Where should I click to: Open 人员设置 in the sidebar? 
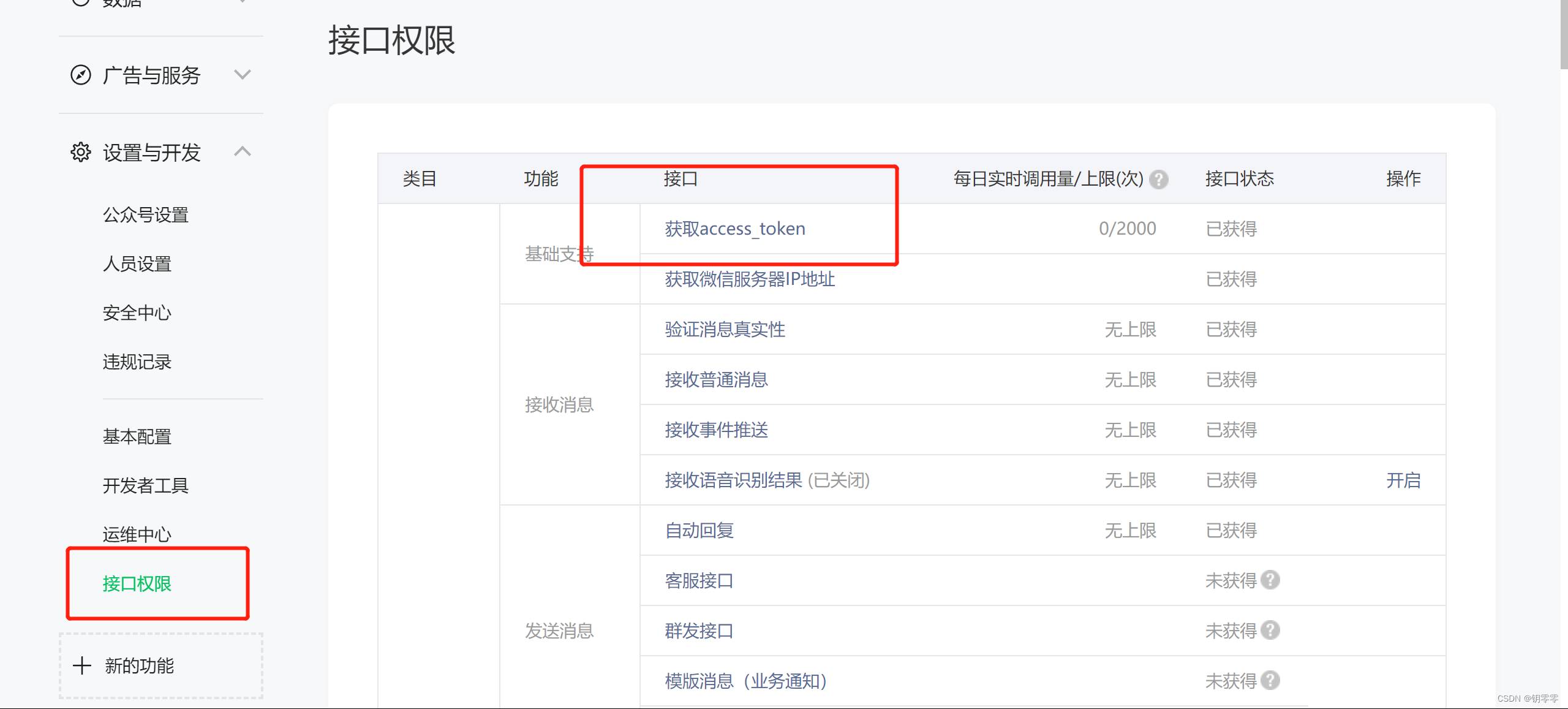coord(137,264)
